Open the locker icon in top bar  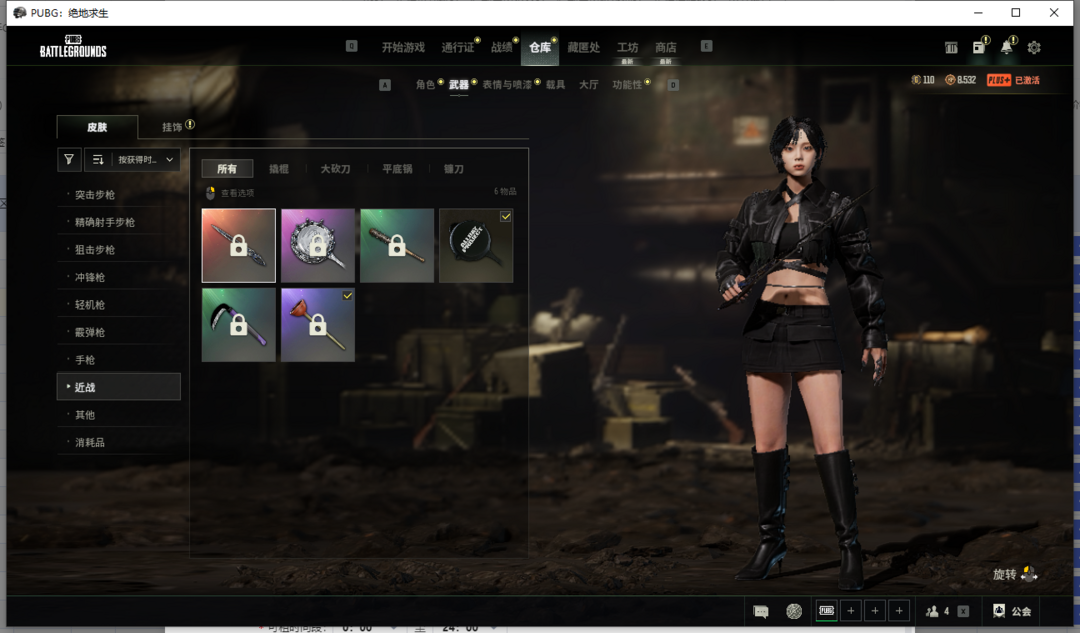(951, 48)
